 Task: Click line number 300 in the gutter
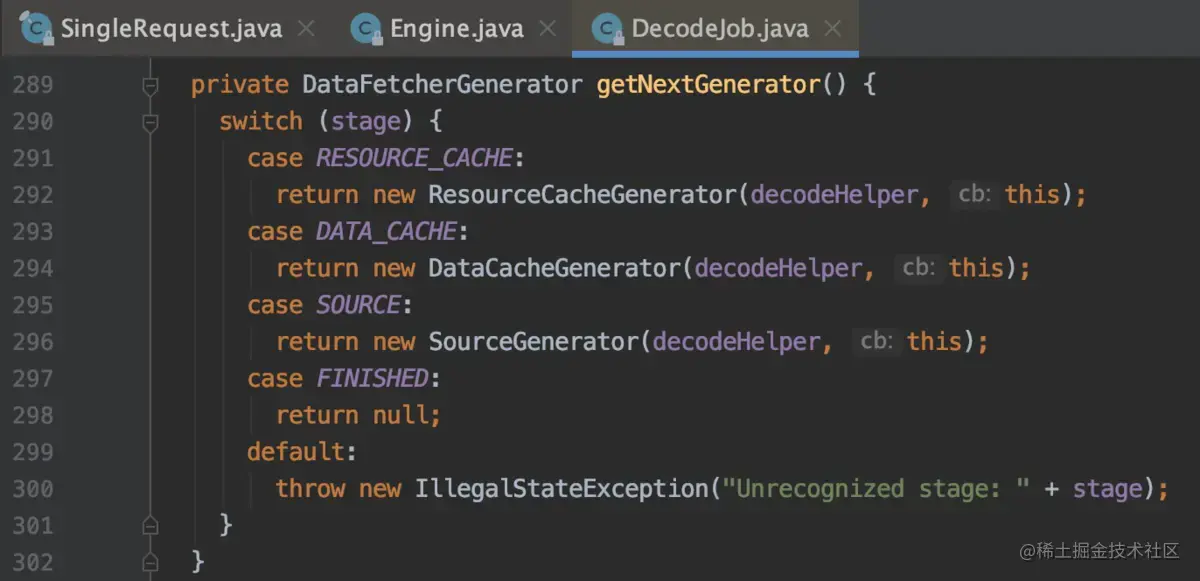(33, 489)
